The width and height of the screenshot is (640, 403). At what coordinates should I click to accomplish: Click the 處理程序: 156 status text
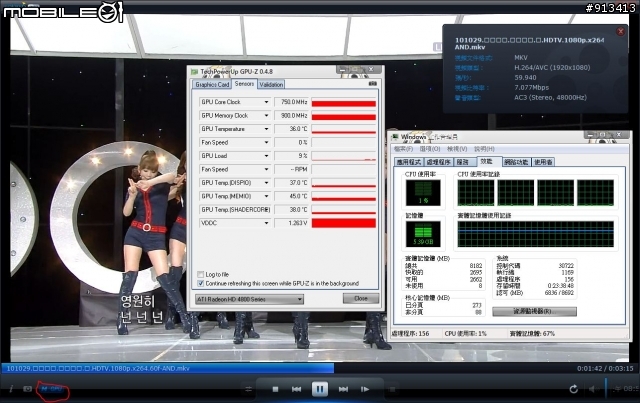410,334
